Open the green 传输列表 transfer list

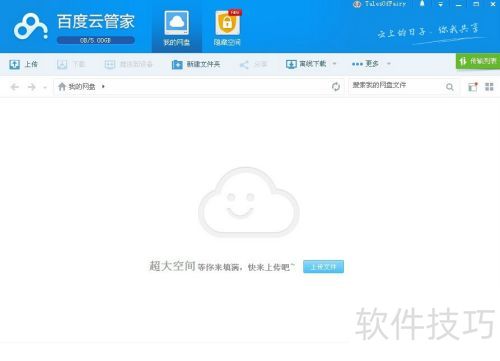[478, 61]
